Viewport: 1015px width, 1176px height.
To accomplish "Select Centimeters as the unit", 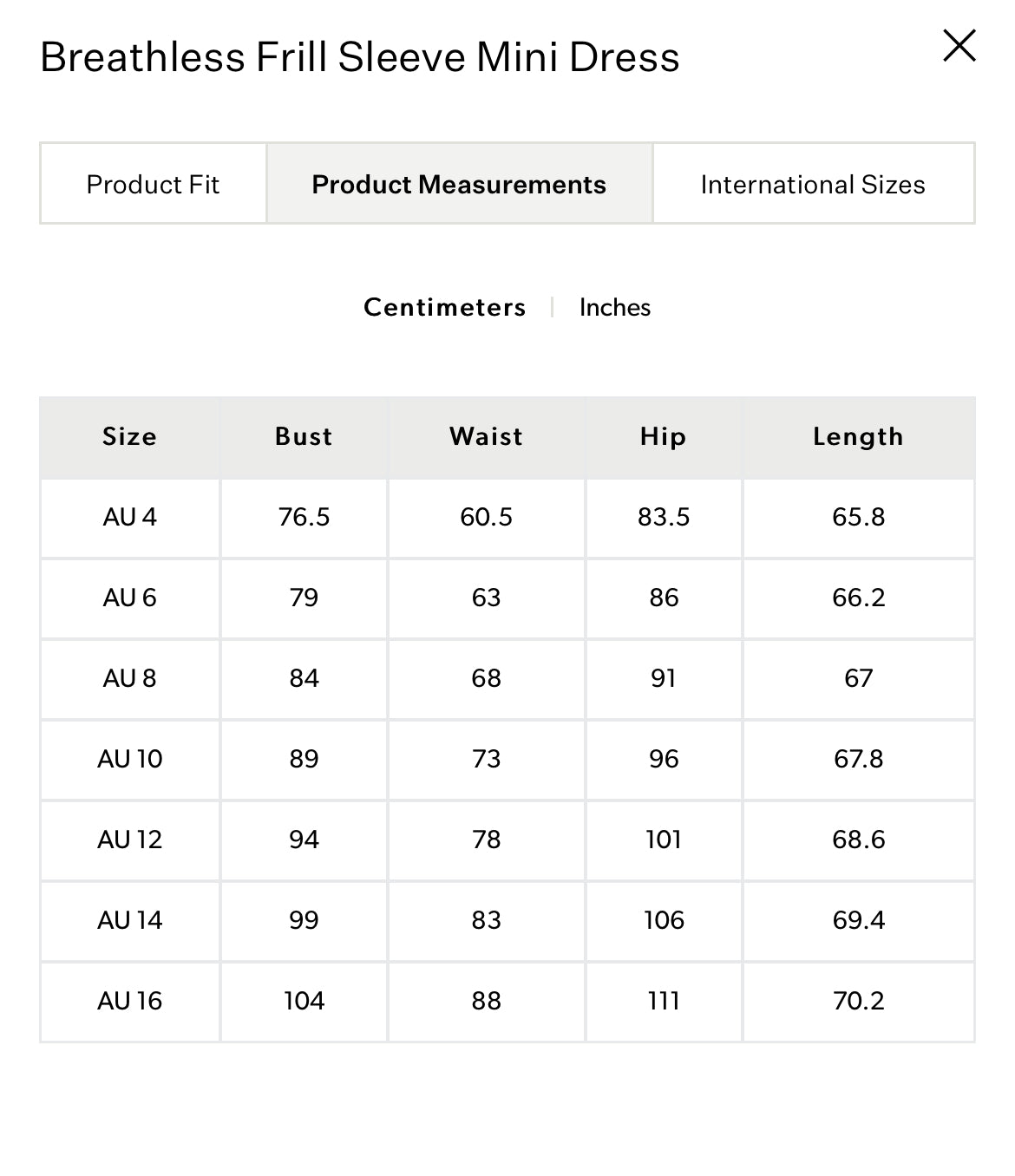I will click(x=444, y=307).
